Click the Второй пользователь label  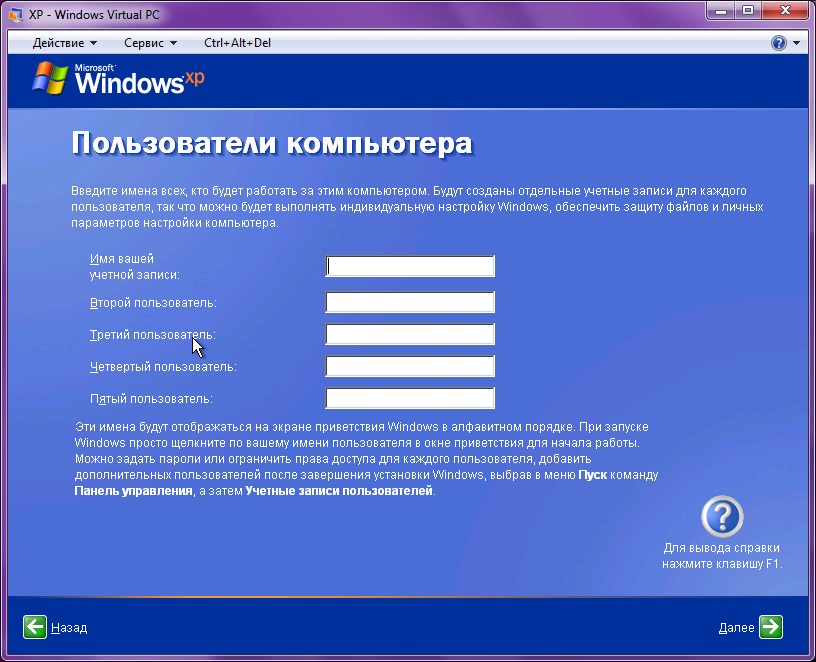[153, 302]
